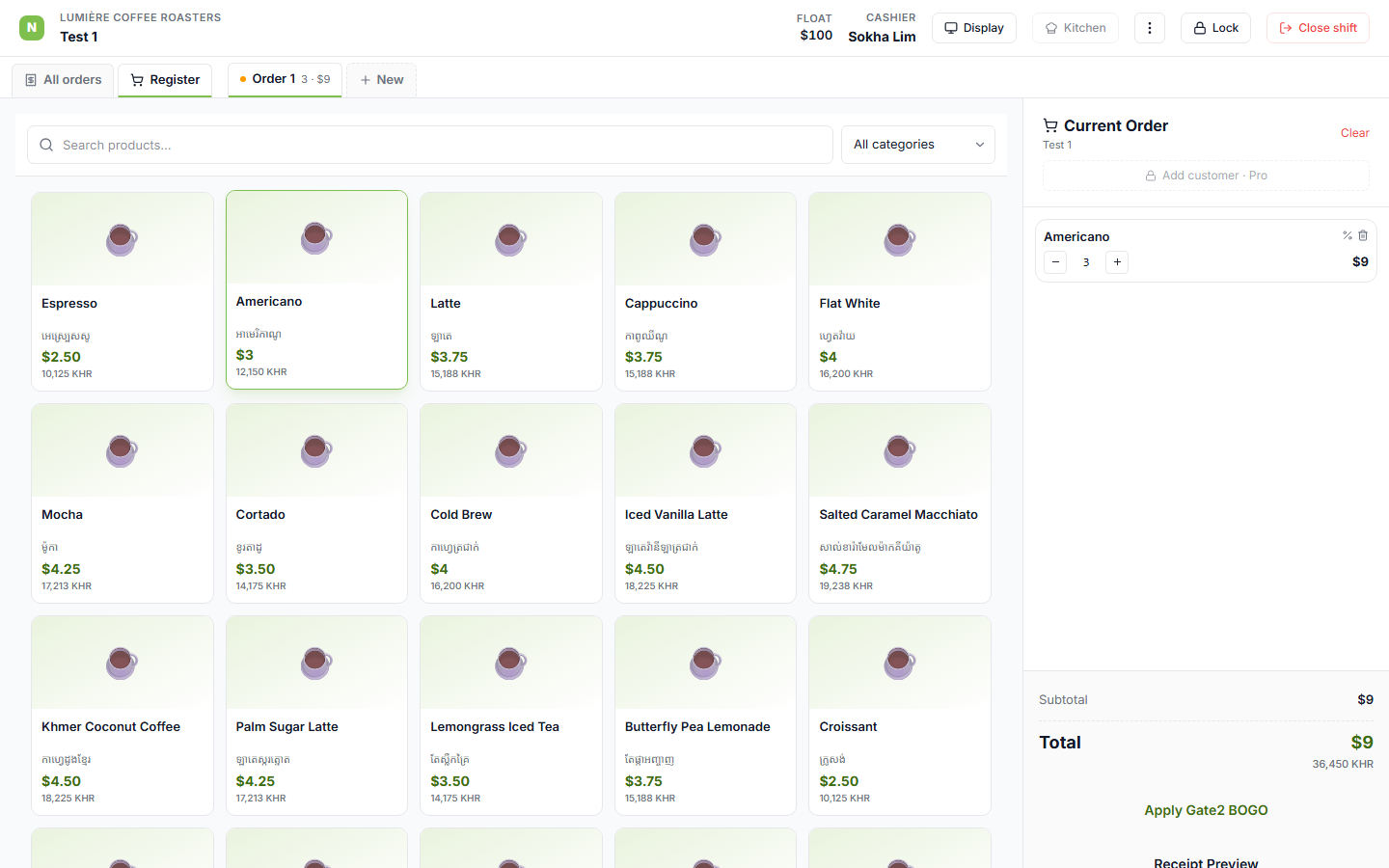The height and width of the screenshot is (868, 1389).
Task: Expand the All categories dropdown
Action: pyautogui.click(x=918, y=145)
